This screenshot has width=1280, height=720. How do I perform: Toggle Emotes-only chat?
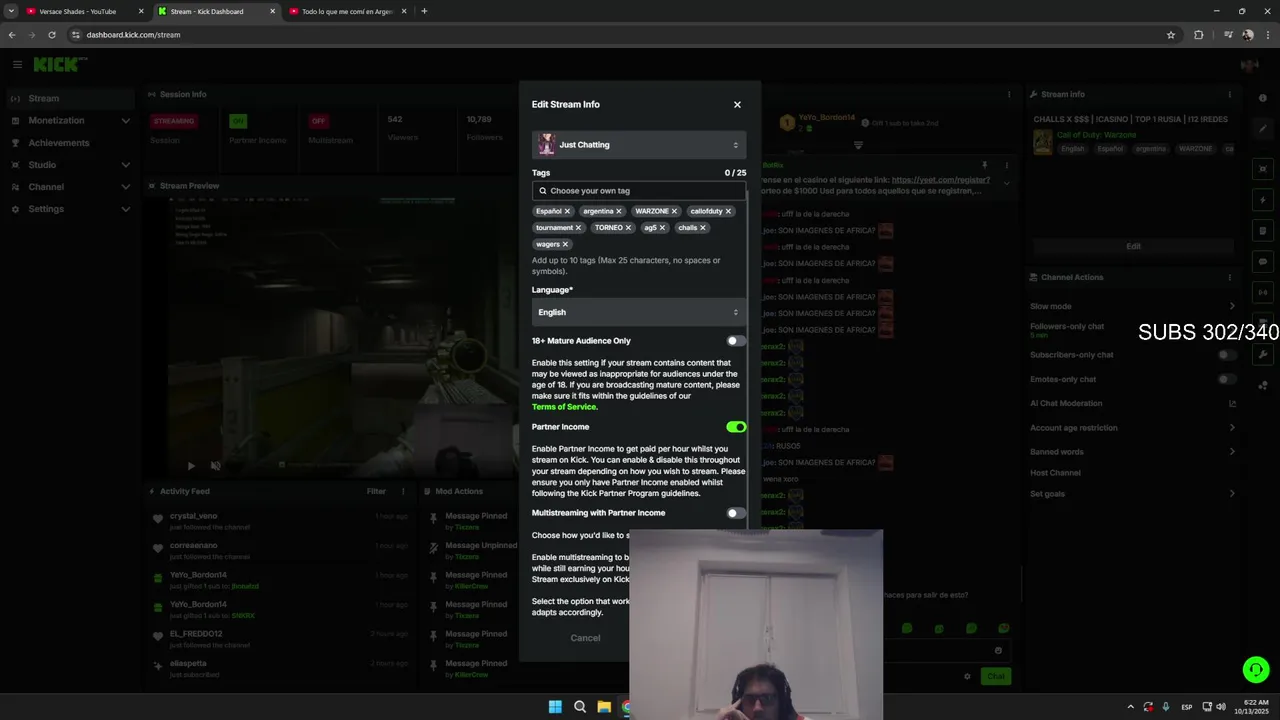[1227, 379]
